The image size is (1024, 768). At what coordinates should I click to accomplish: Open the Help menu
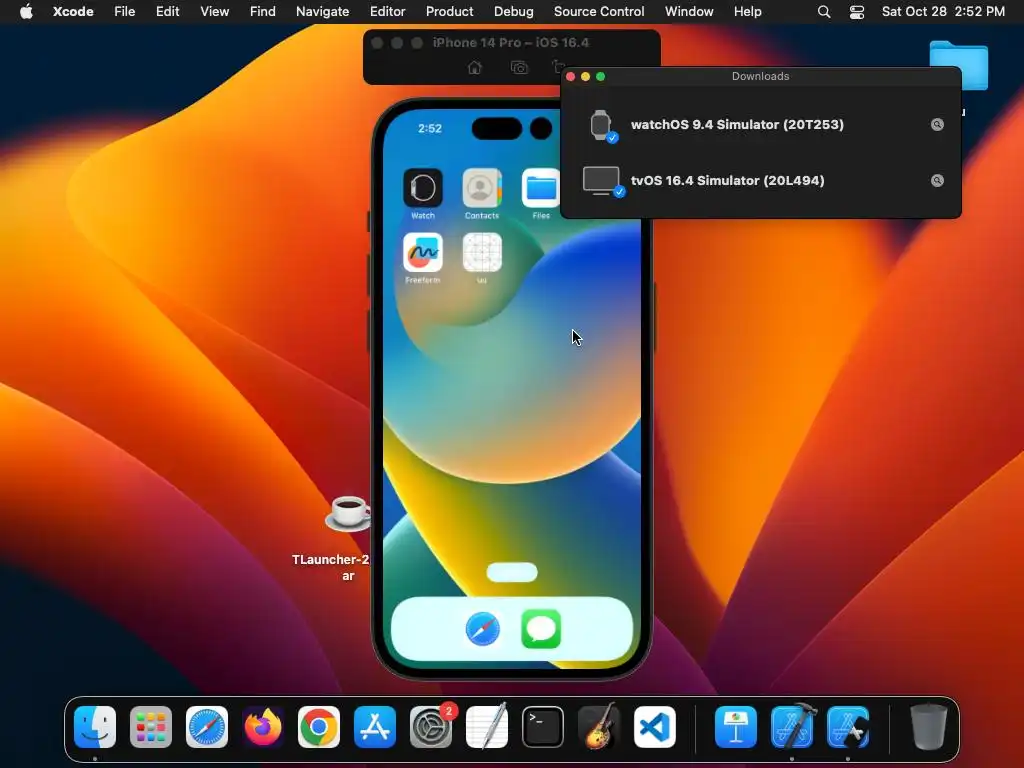(x=747, y=11)
